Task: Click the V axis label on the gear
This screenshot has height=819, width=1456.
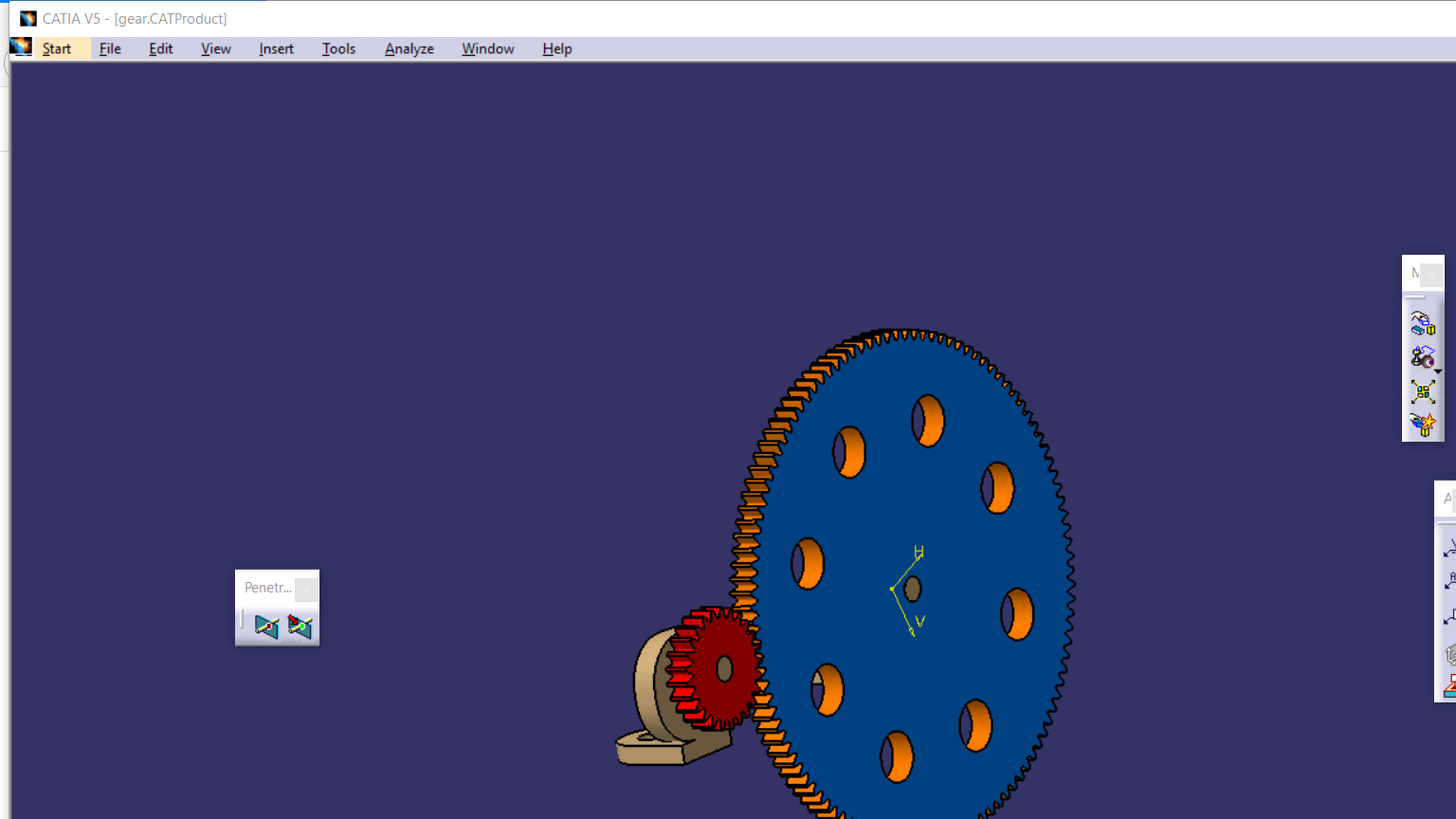Action: [919, 622]
